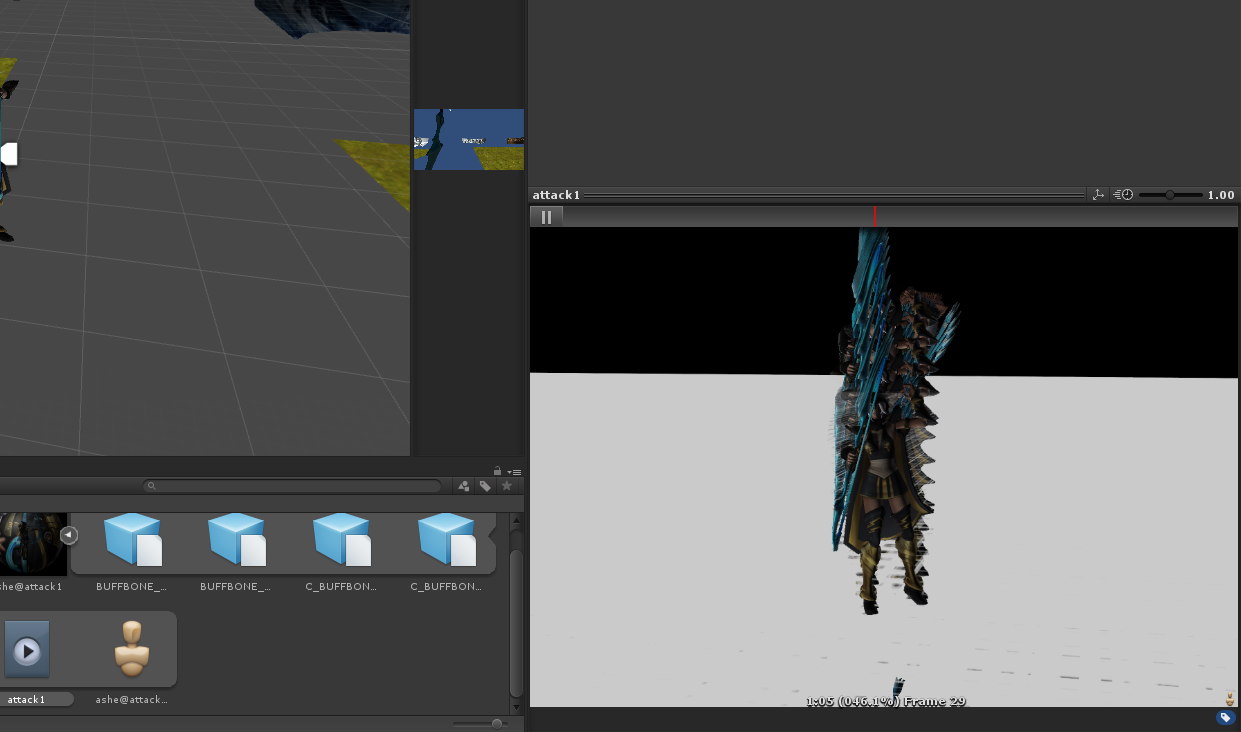
Task: Select the avatar icon in preview corner
Action: pos(1230,698)
